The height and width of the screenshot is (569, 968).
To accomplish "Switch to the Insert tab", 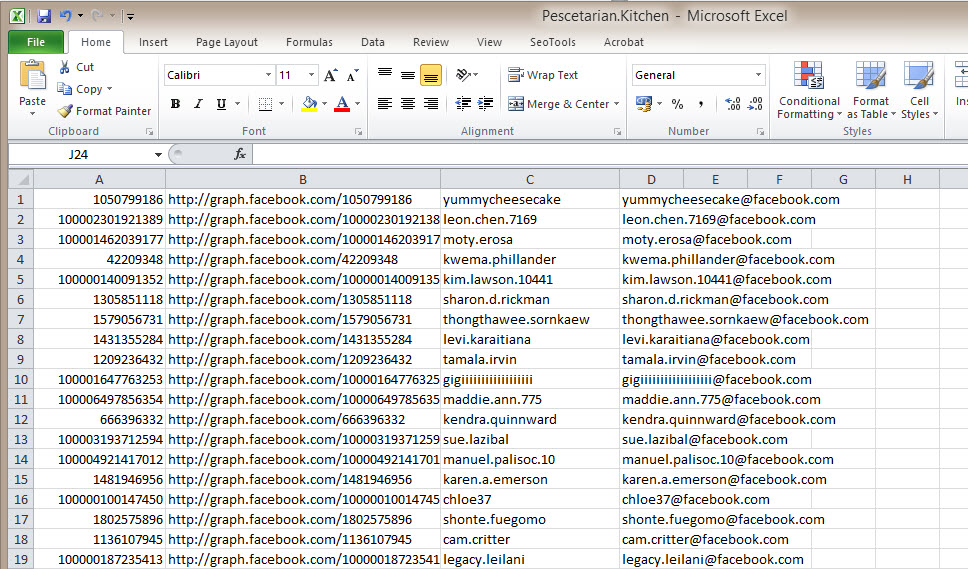I will 153,42.
